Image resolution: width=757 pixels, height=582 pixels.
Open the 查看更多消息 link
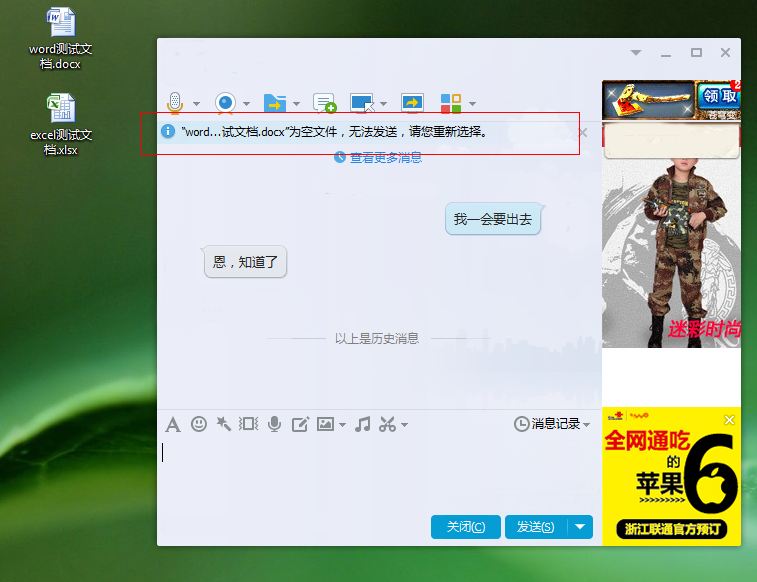click(x=386, y=157)
